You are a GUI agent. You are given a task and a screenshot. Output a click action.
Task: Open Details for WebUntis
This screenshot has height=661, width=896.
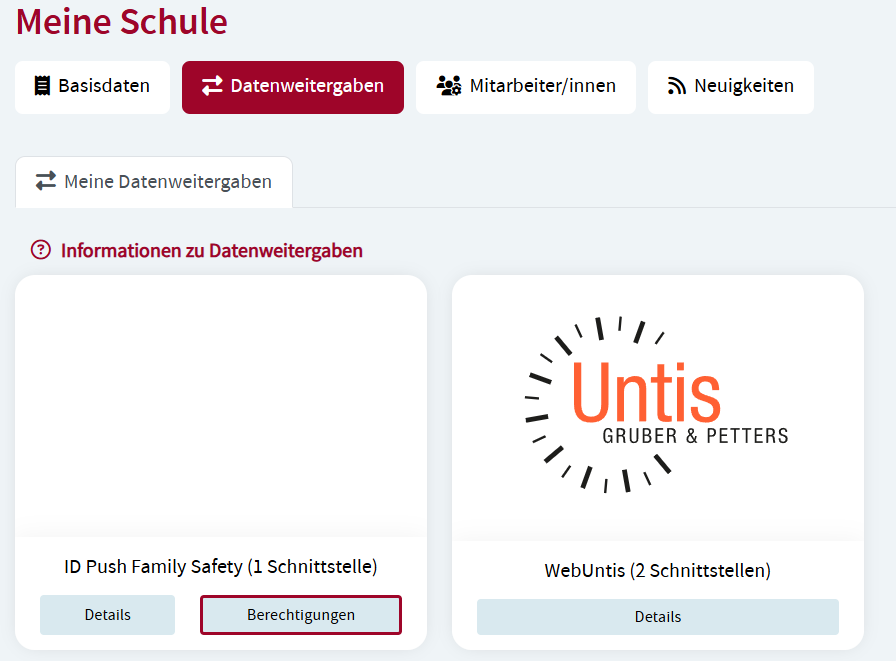[657, 616]
